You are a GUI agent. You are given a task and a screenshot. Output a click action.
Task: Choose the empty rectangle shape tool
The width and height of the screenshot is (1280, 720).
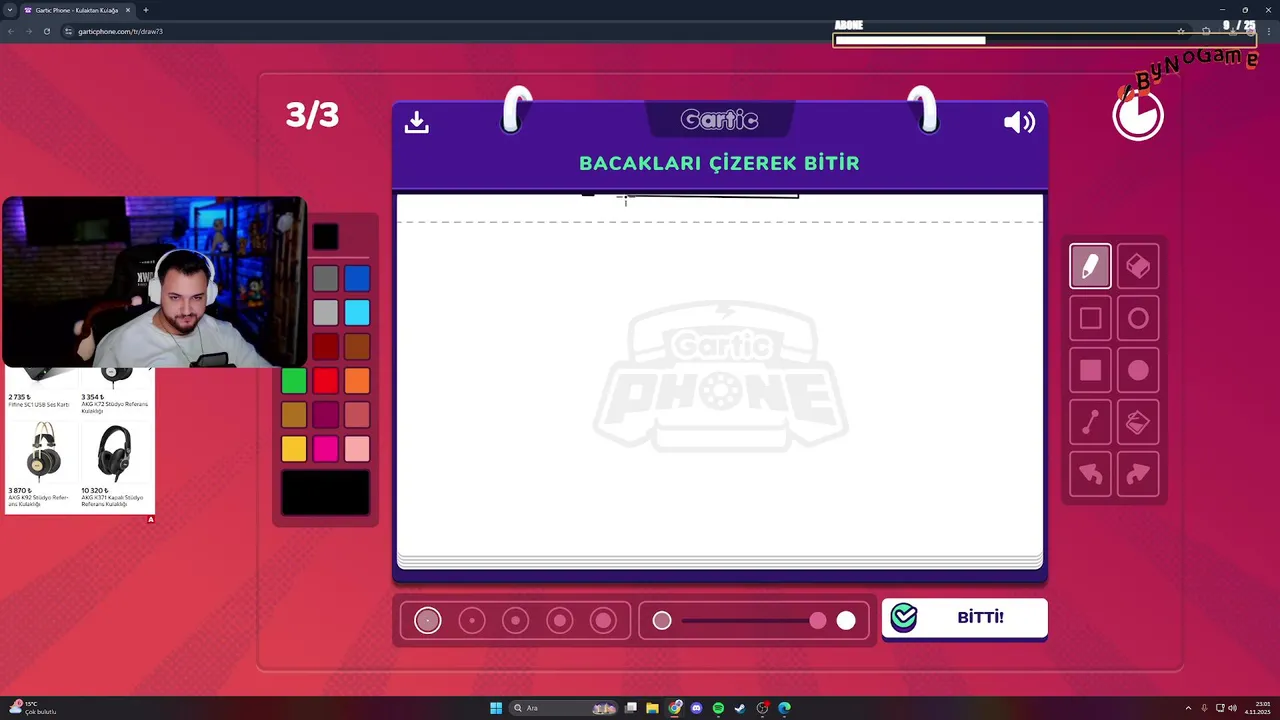(x=1090, y=318)
